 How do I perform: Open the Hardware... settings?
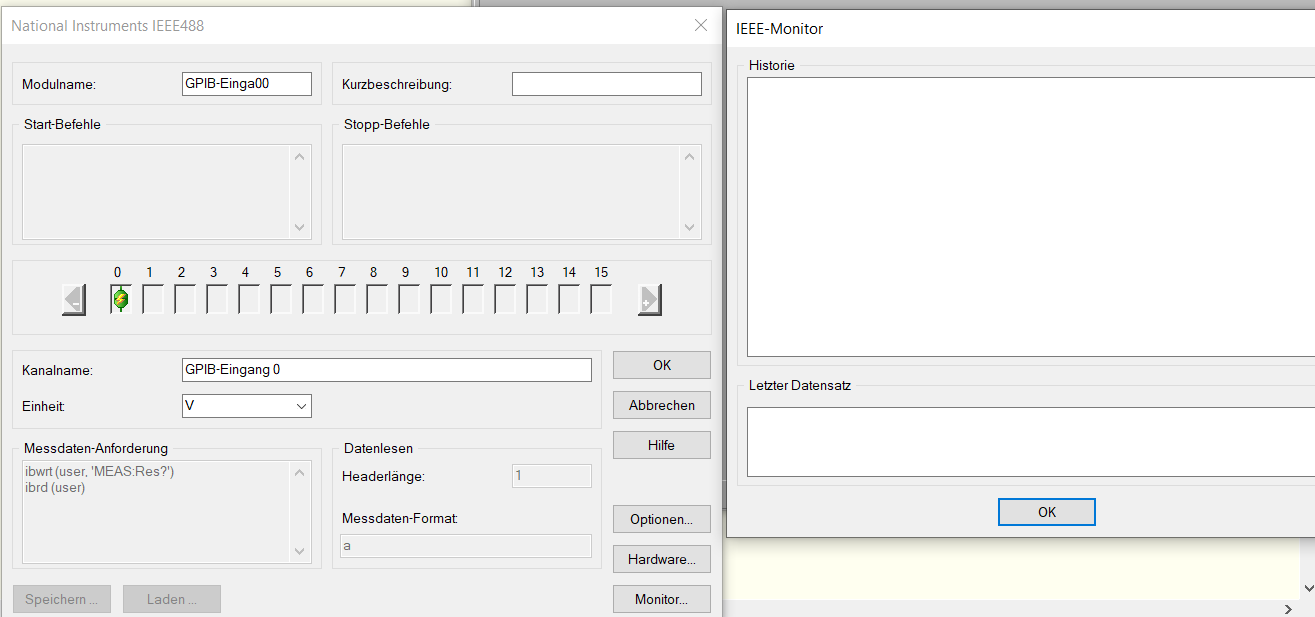[x=662, y=559]
